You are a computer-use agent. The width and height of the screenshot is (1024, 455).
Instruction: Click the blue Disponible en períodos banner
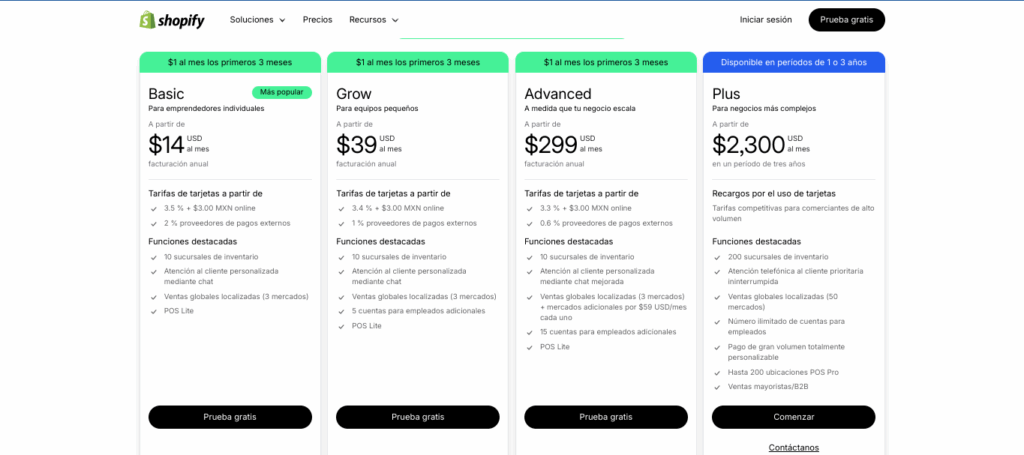tap(793, 63)
